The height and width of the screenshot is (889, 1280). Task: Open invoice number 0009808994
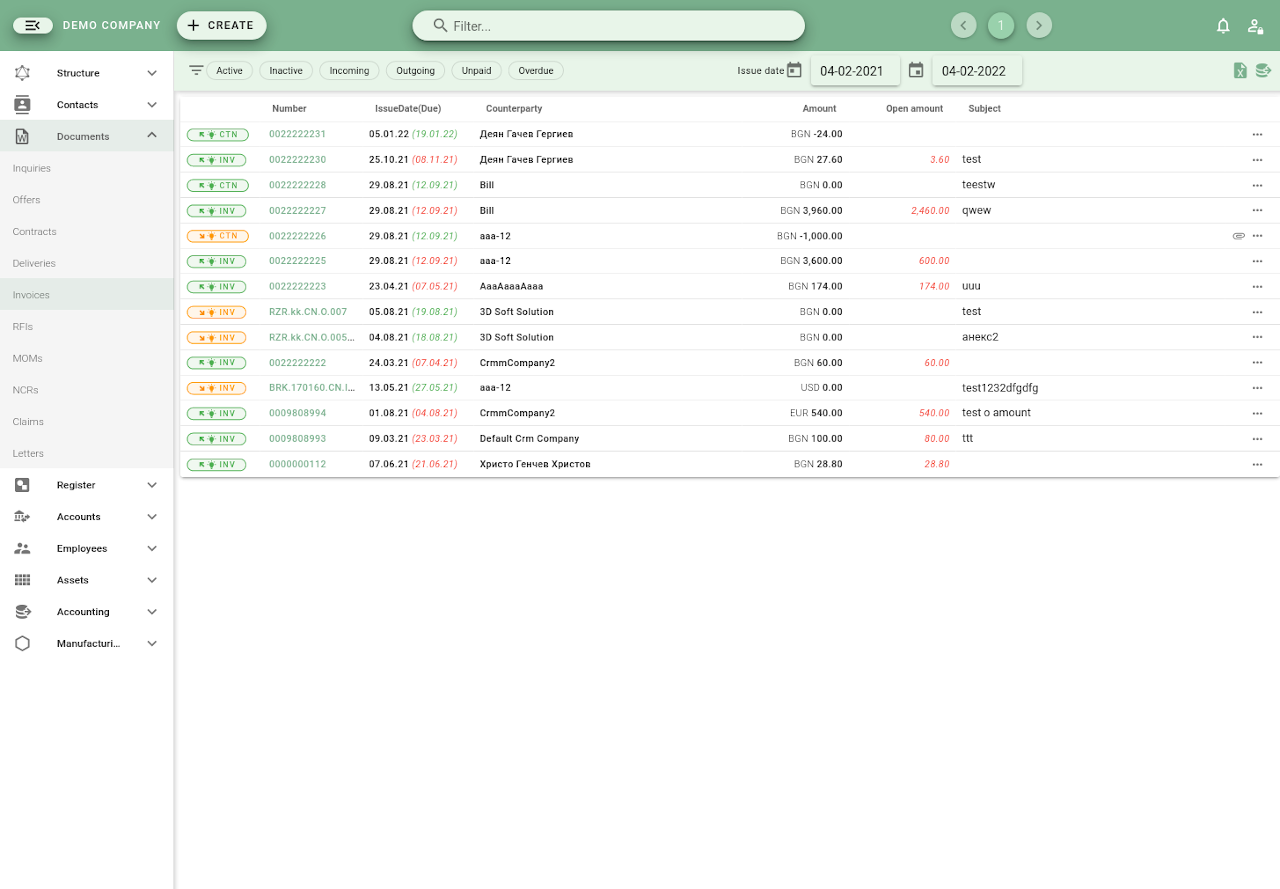pyautogui.click(x=297, y=413)
